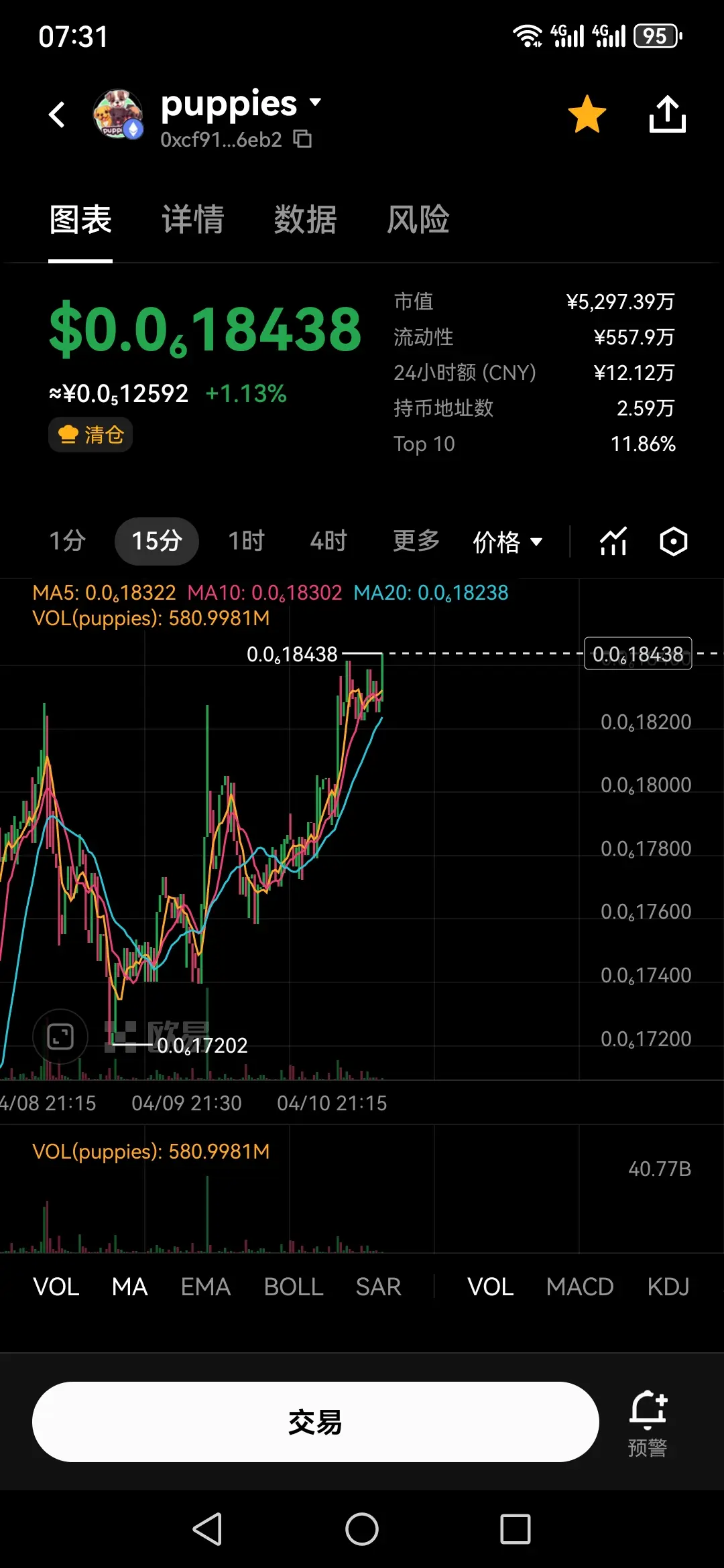Tap the 24小时额 ¥12.12万 value
This screenshot has width=724, height=1568.
(634, 373)
